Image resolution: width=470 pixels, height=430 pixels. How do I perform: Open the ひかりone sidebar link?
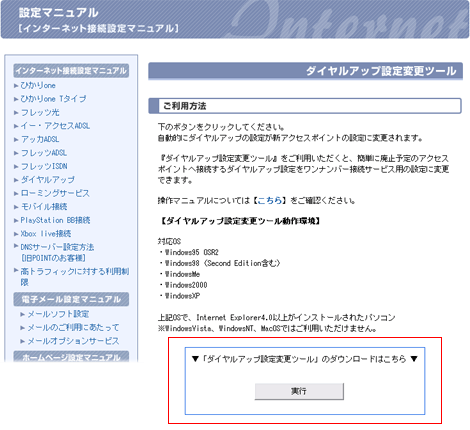coord(38,85)
